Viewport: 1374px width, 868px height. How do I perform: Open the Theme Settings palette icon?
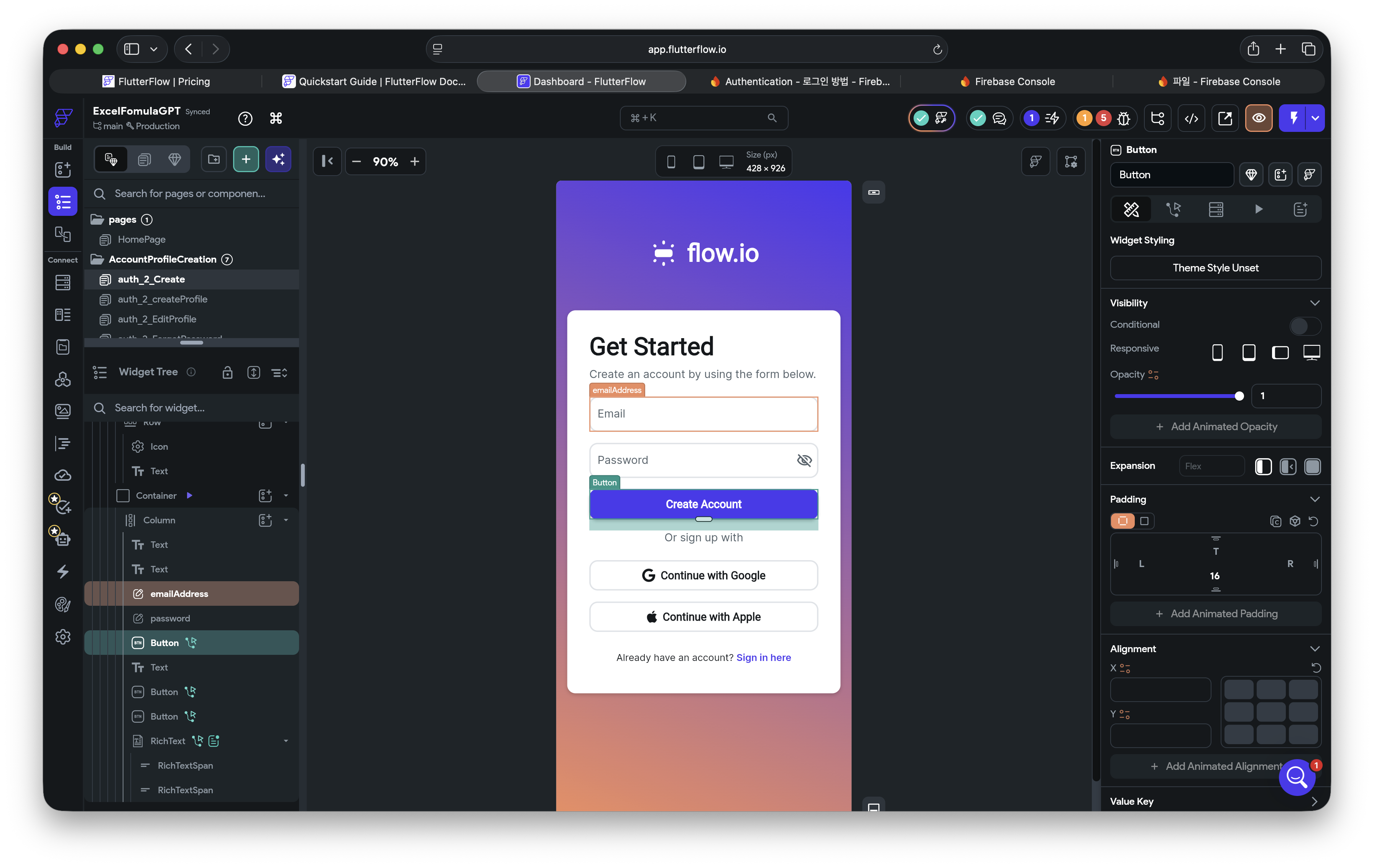click(x=63, y=604)
